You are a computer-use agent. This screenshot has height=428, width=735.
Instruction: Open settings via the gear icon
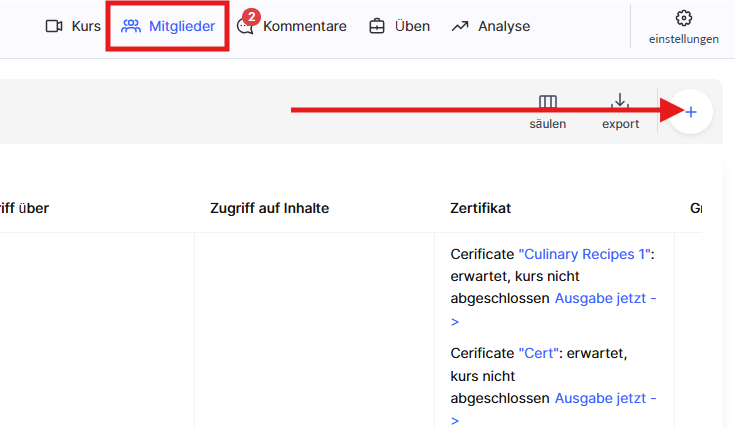[x=684, y=18]
